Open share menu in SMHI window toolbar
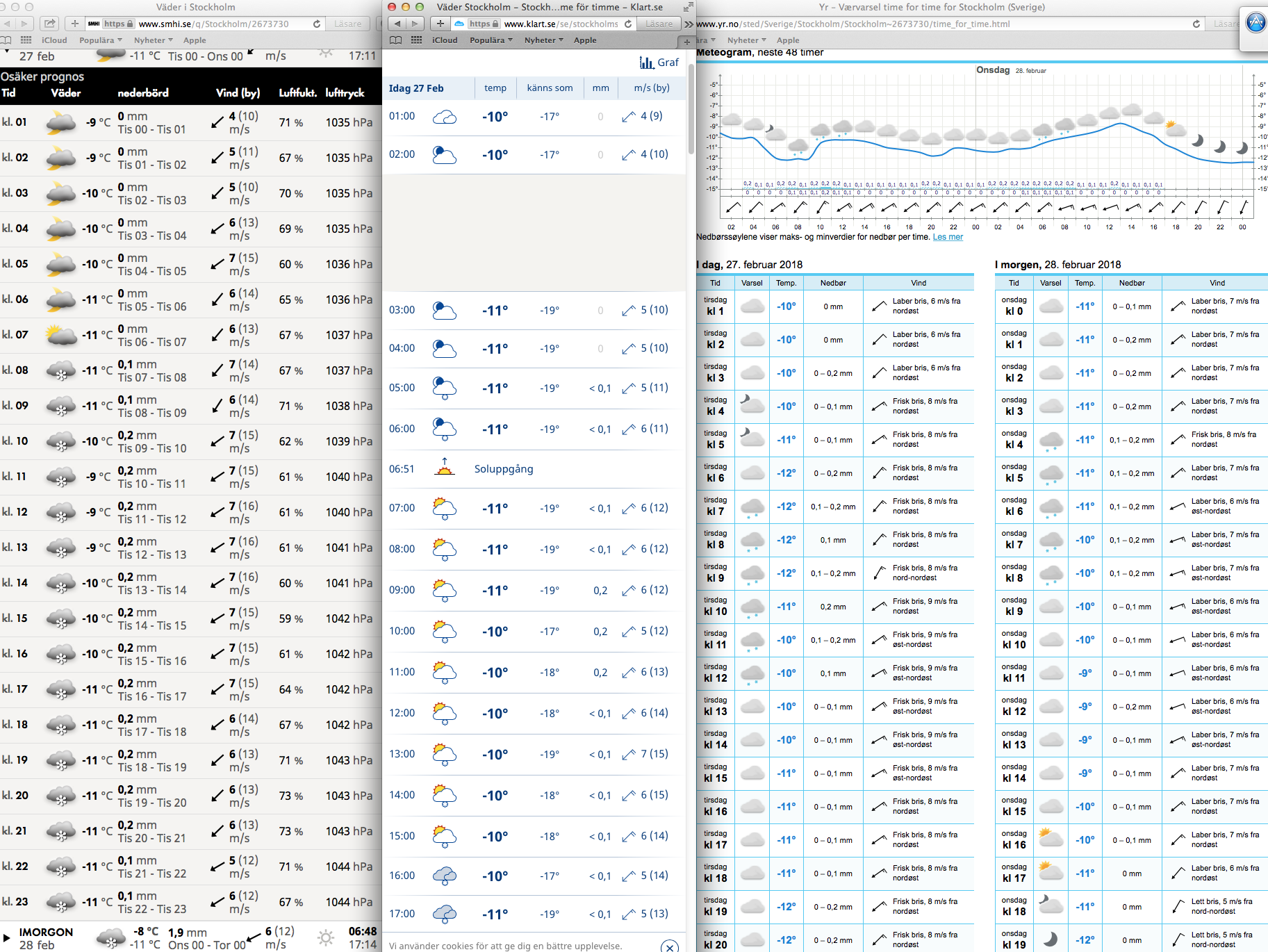Viewport: 1268px width, 952px height. pyautogui.click(x=49, y=24)
